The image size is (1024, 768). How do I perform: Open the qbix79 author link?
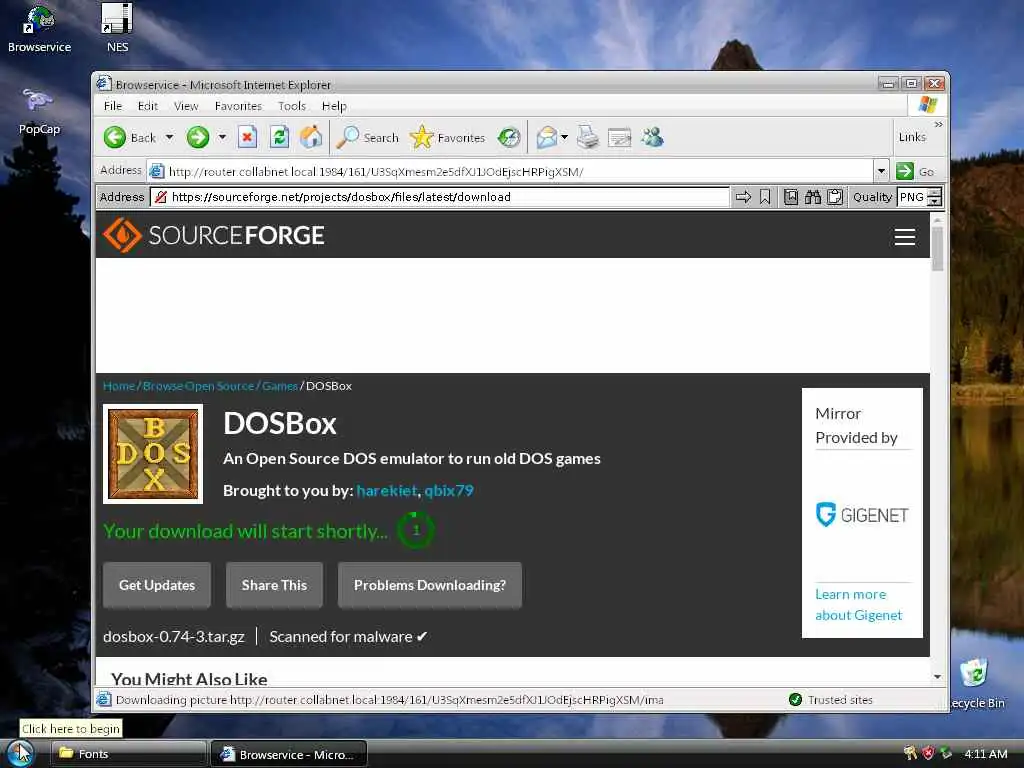coord(449,490)
